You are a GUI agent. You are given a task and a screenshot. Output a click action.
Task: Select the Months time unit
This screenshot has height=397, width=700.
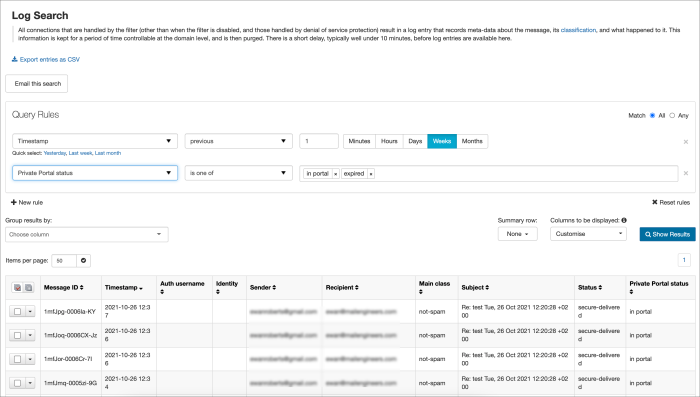tap(472, 141)
